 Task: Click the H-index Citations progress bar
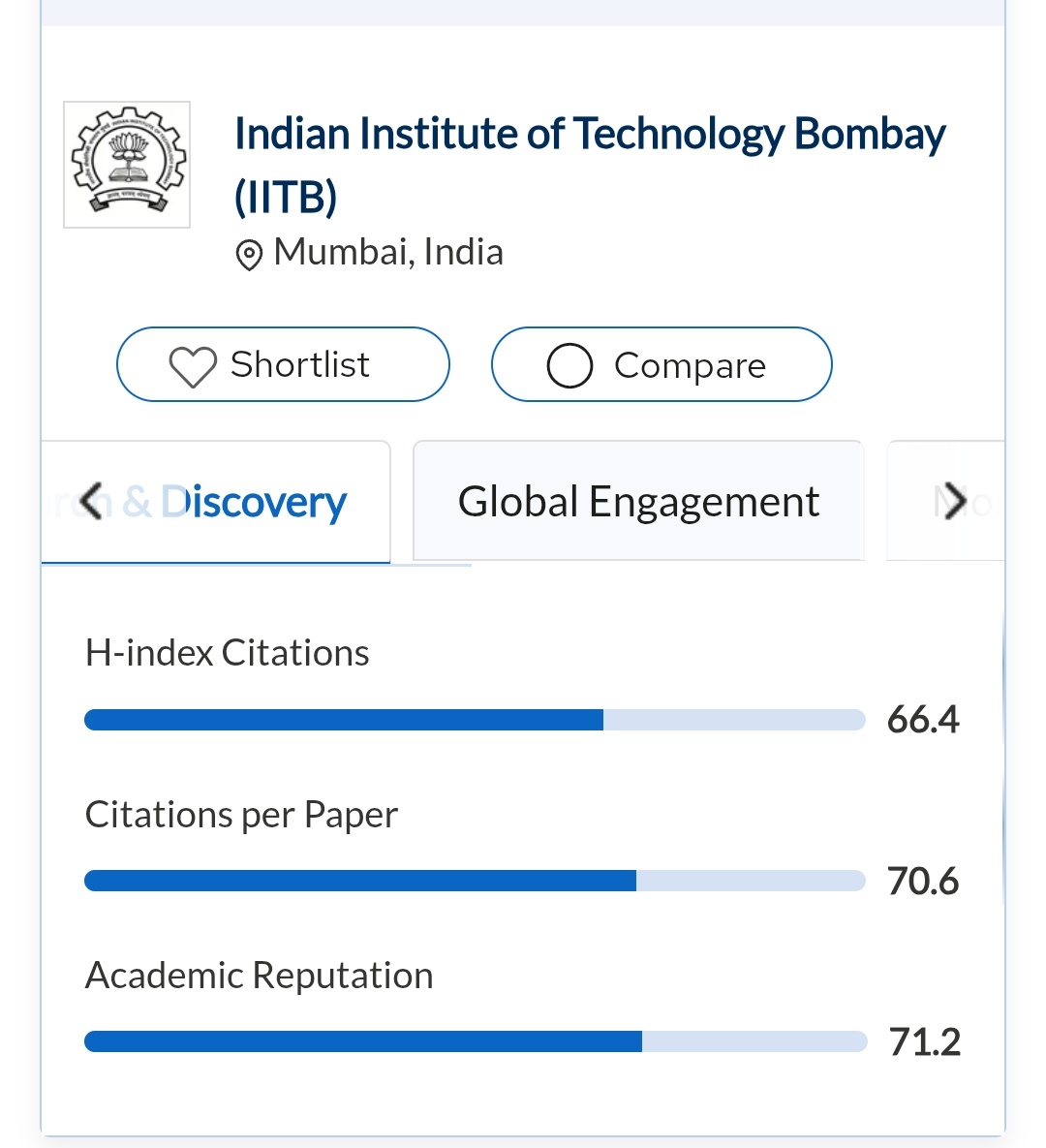(475, 720)
